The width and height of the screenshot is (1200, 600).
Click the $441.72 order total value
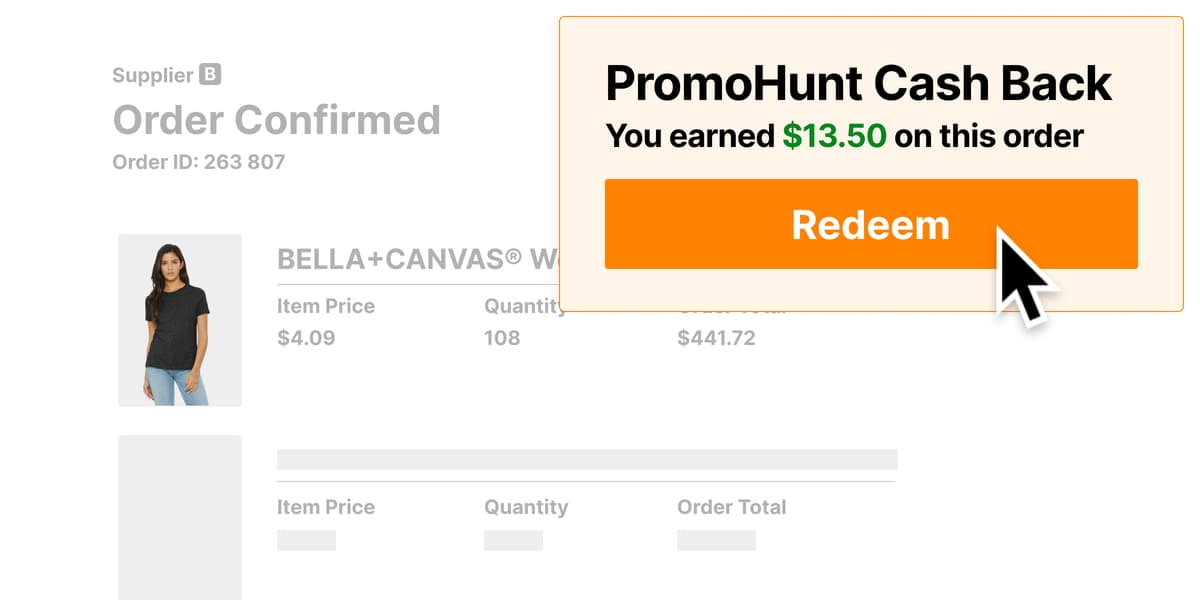coord(716,338)
